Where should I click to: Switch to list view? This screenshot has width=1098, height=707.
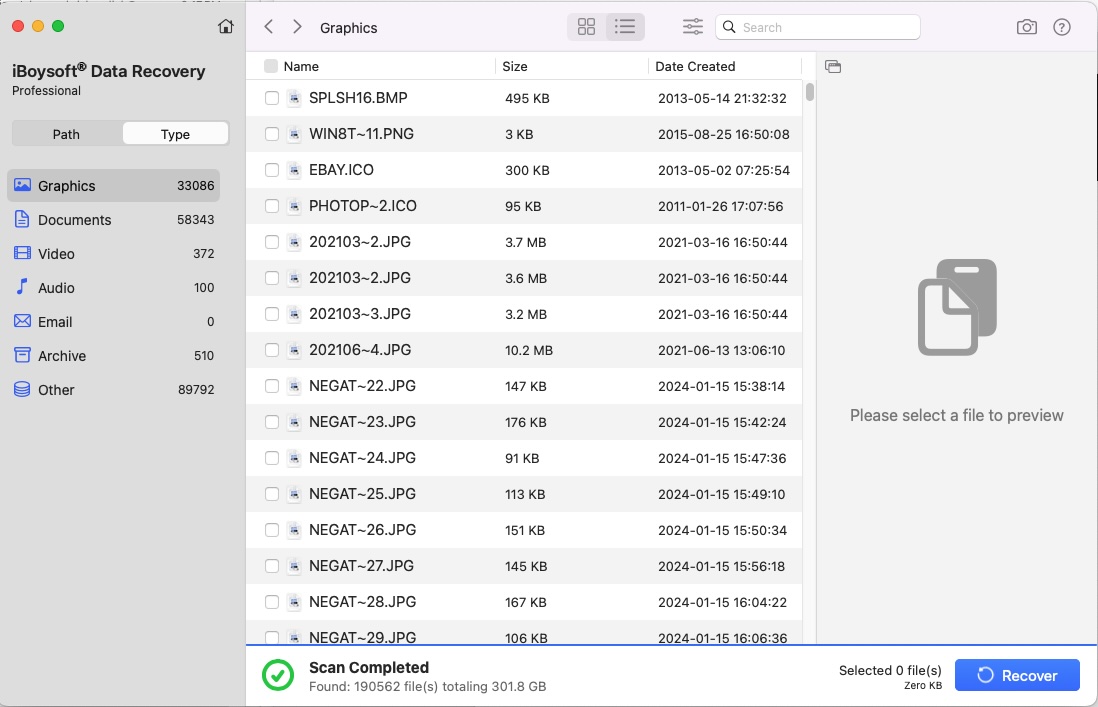point(625,27)
